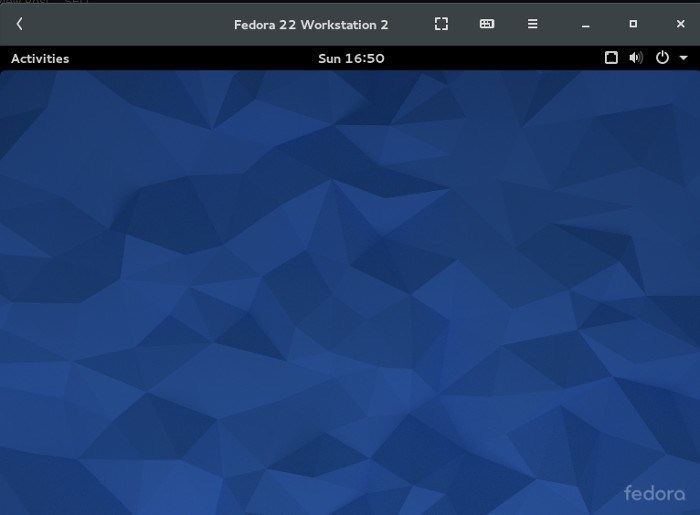This screenshot has height=515, width=700.
Task: Open the keyboard shortcuts sender button
Action: click(x=487, y=24)
